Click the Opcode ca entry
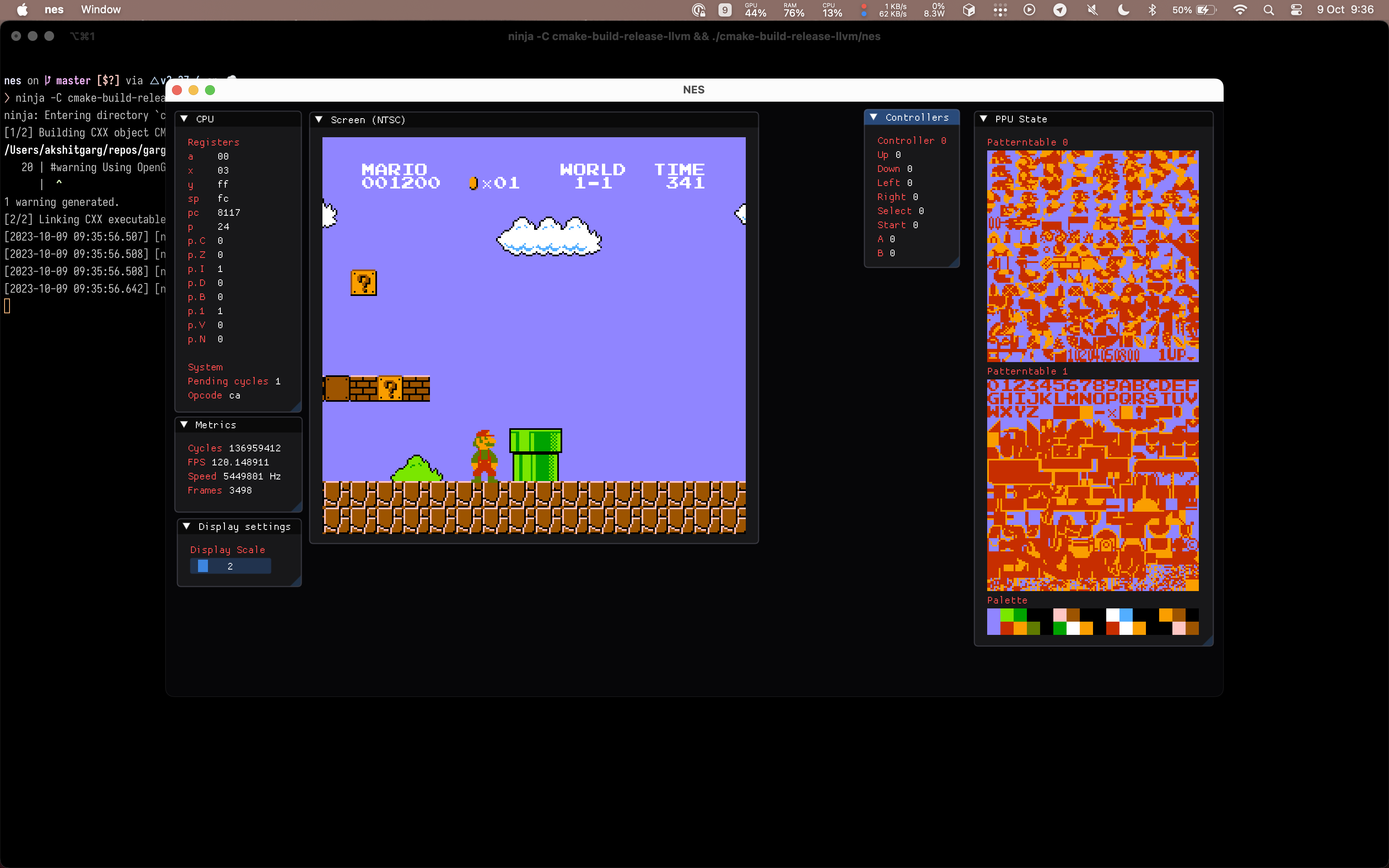Image resolution: width=1389 pixels, height=868 pixels. click(214, 396)
